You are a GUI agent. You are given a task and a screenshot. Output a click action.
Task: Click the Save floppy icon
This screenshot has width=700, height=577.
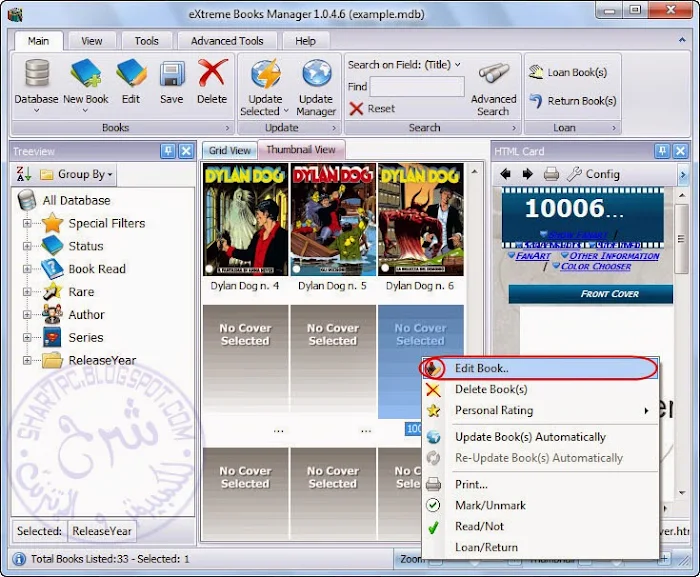(172, 74)
